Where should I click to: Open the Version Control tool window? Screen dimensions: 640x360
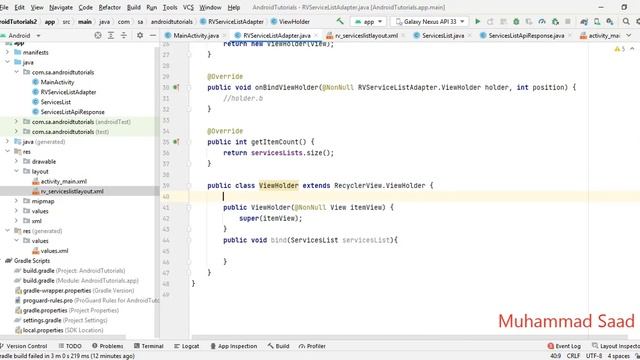click(24, 346)
